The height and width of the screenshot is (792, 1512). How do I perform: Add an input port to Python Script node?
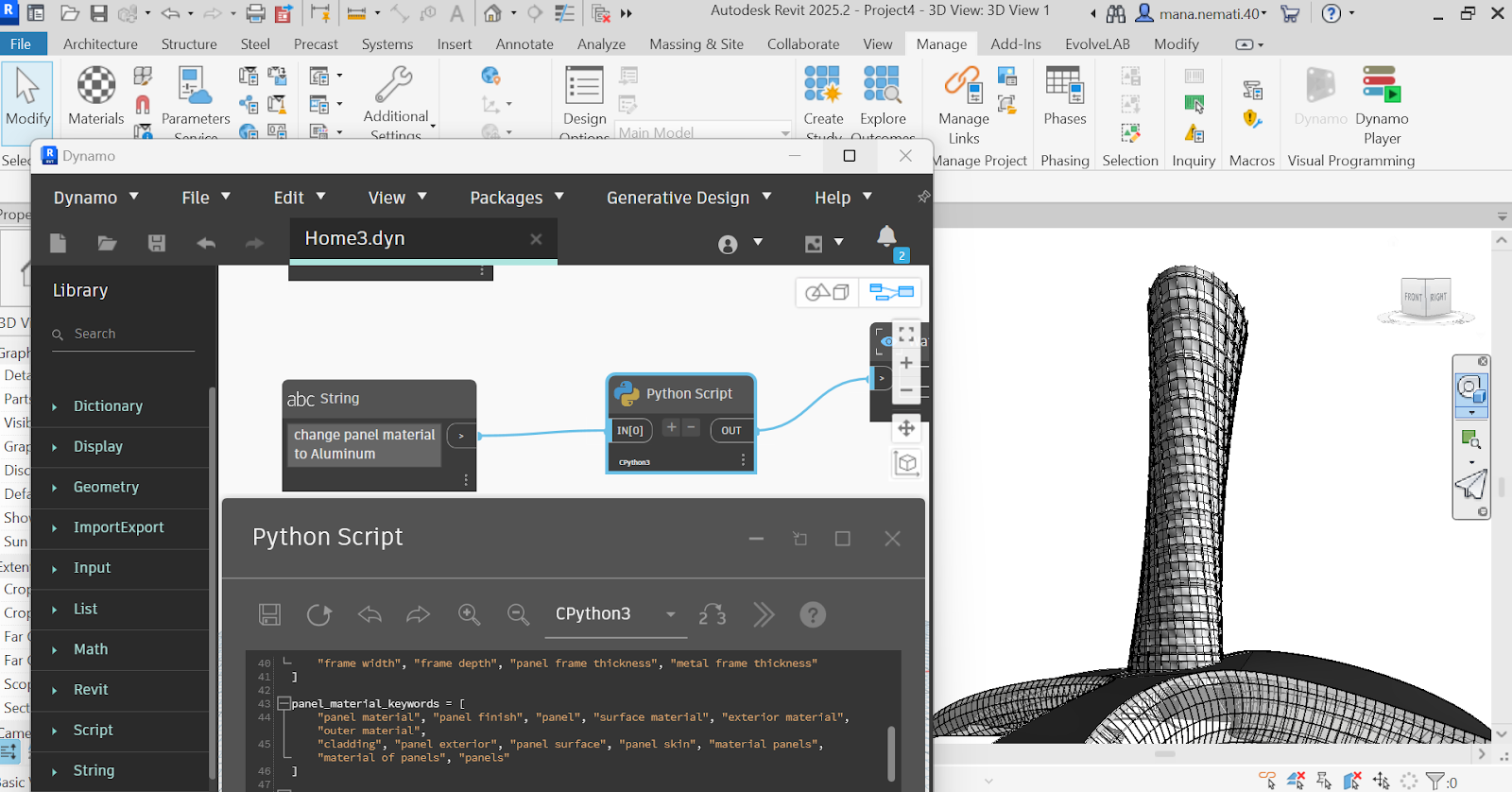point(671,427)
